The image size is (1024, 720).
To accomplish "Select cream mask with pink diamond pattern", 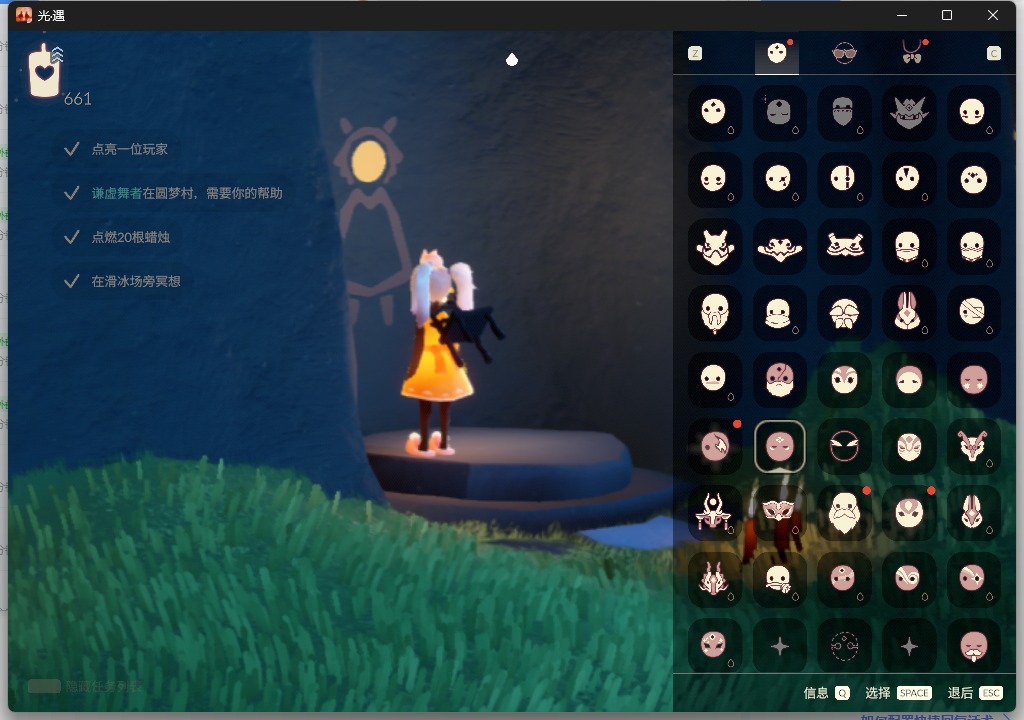I will (x=908, y=446).
